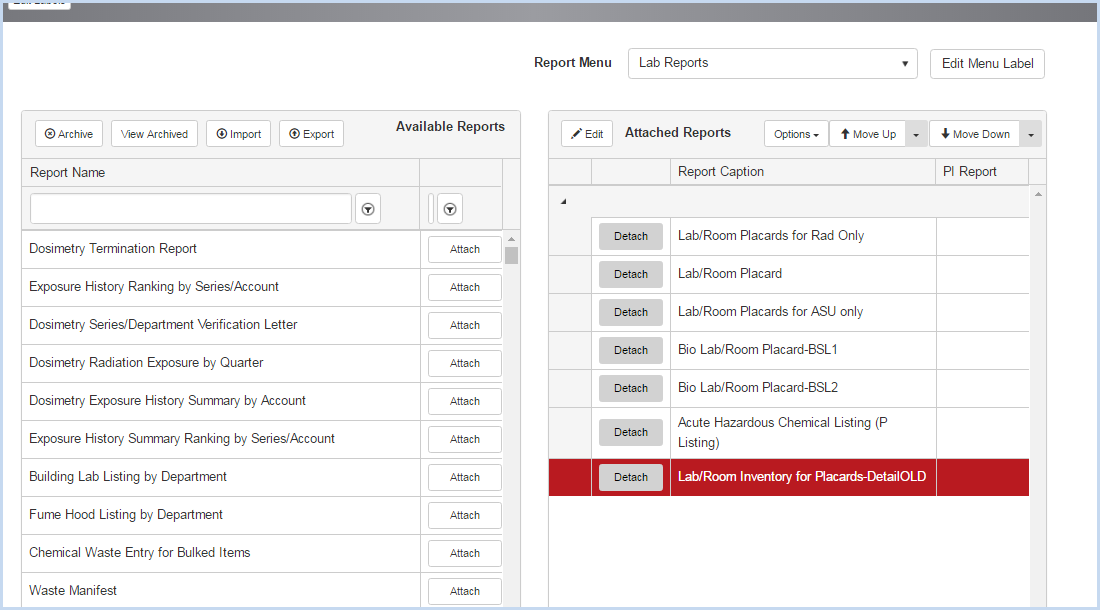Attach the Waste Manifest report
Image resolution: width=1100 pixels, height=610 pixels.
pyautogui.click(x=464, y=591)
